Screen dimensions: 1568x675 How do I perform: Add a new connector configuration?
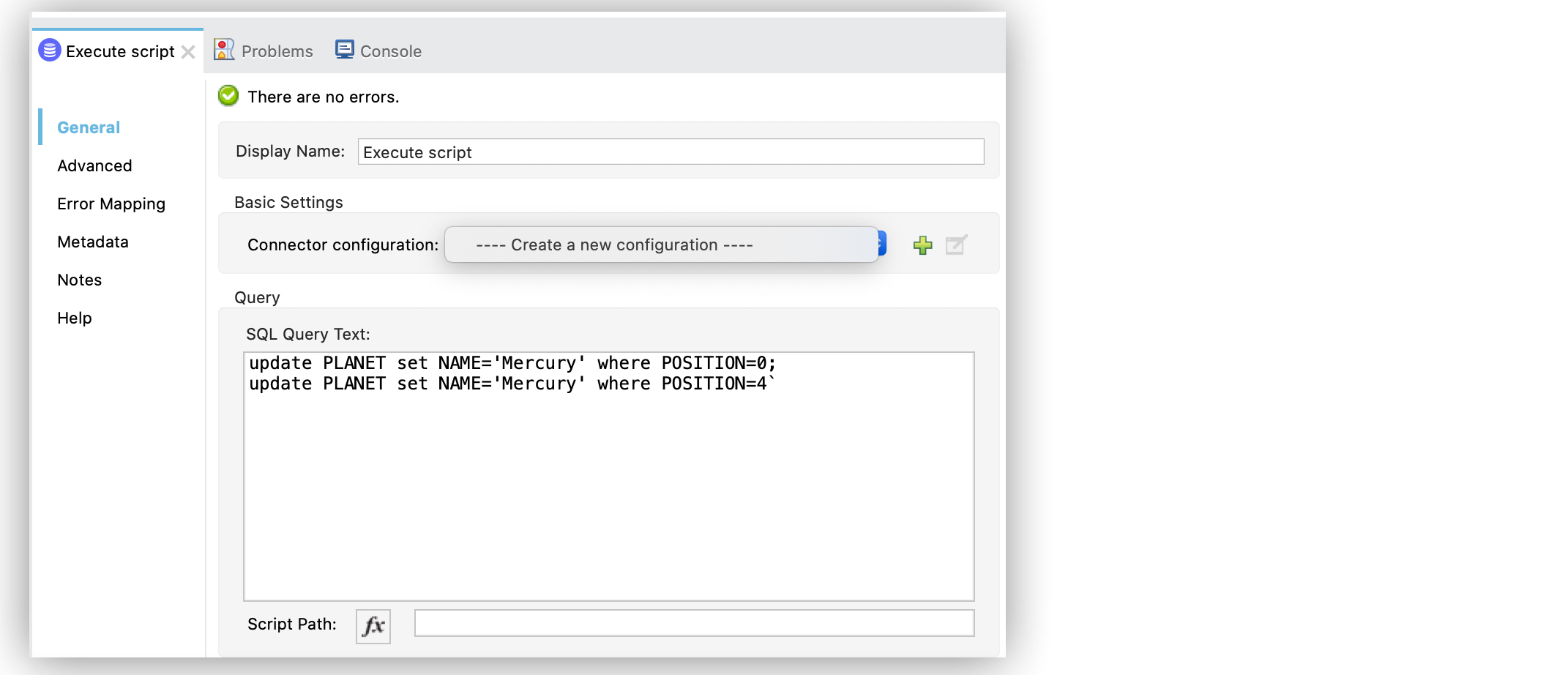click(x=923, y=245)
